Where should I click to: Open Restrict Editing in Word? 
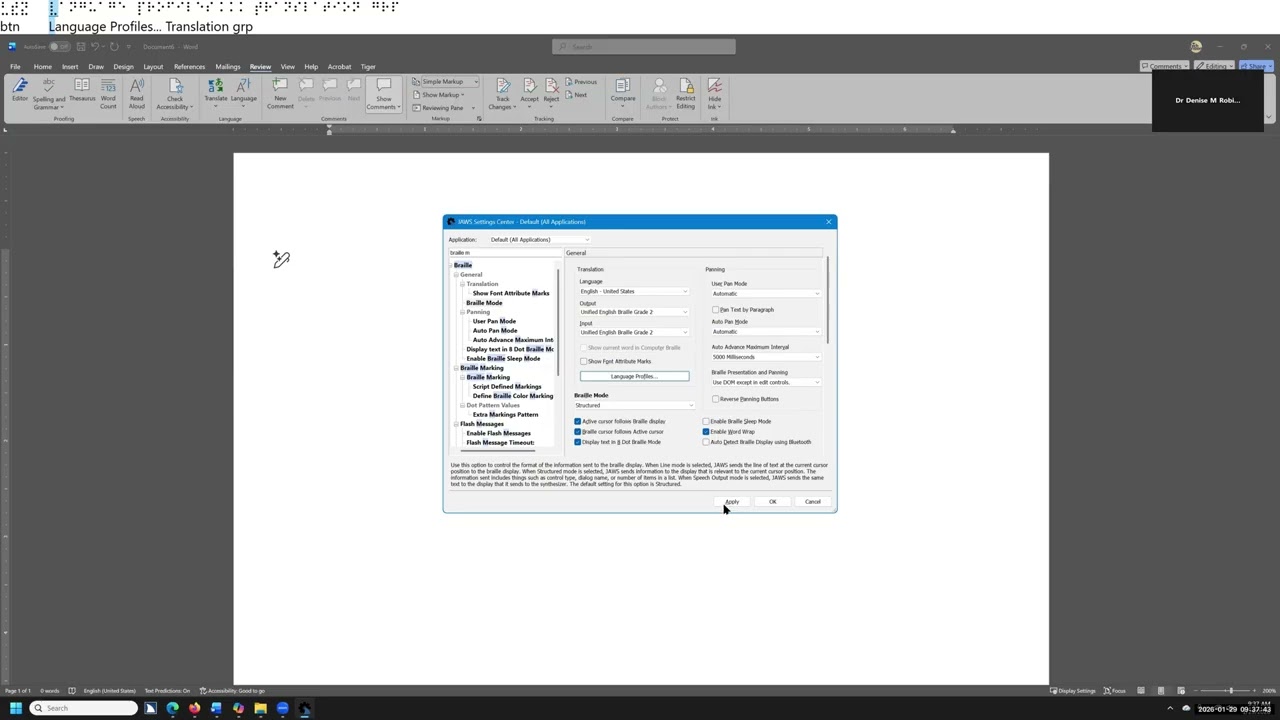click(x=686, y=94)
